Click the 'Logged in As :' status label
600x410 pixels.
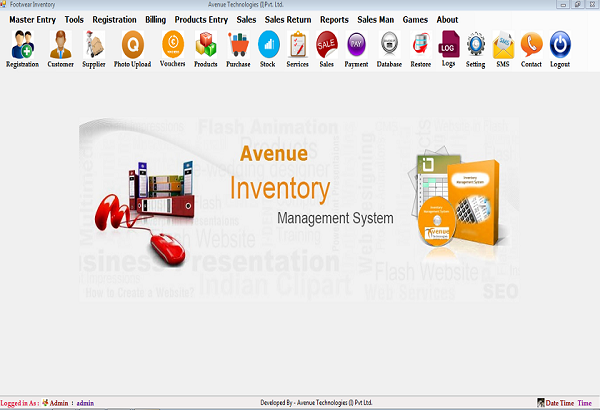pyautogui.click(x=20, y=403)
